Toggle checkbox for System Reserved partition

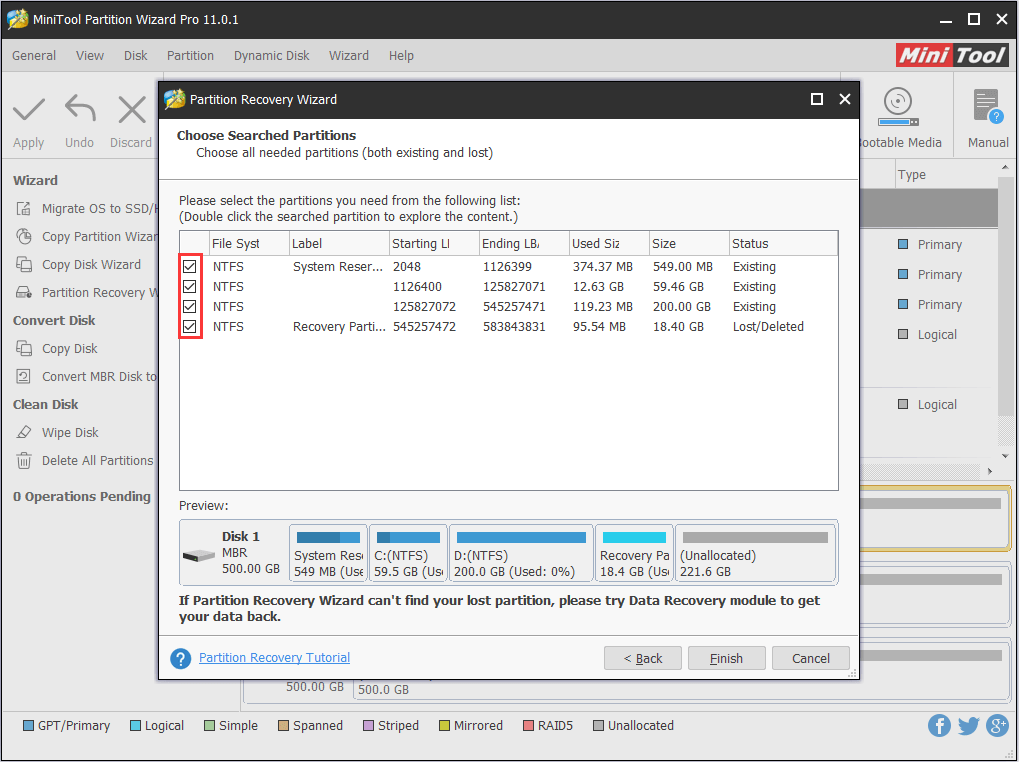click(x=190, y=266)
